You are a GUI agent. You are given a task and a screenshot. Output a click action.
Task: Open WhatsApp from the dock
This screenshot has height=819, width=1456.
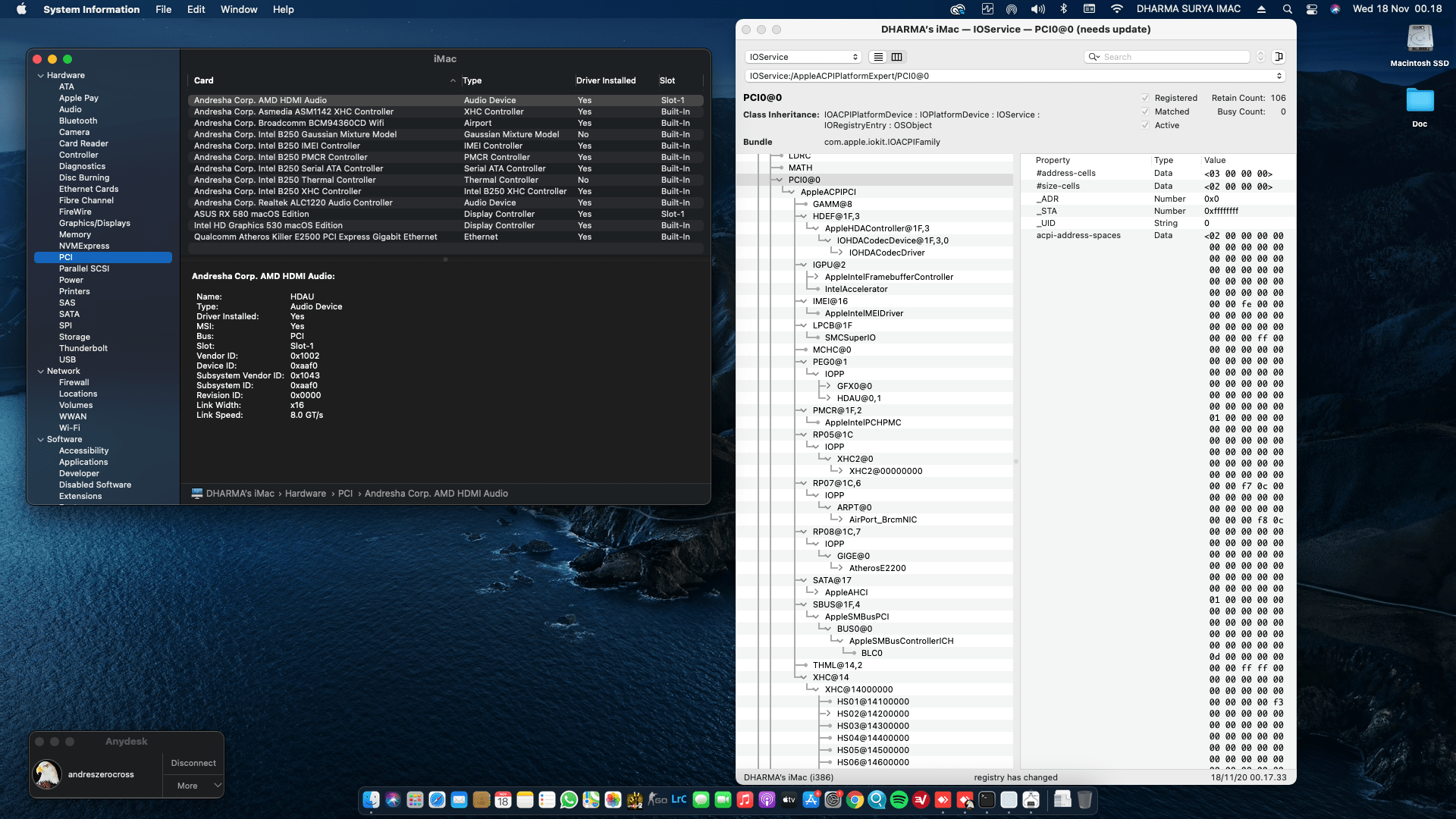[569, 800]
